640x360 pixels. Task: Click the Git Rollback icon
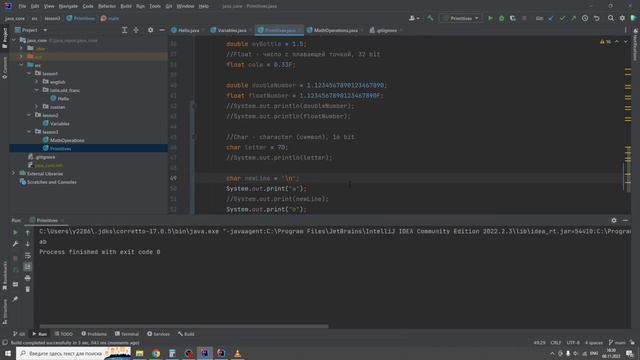(x=596, y=18)
